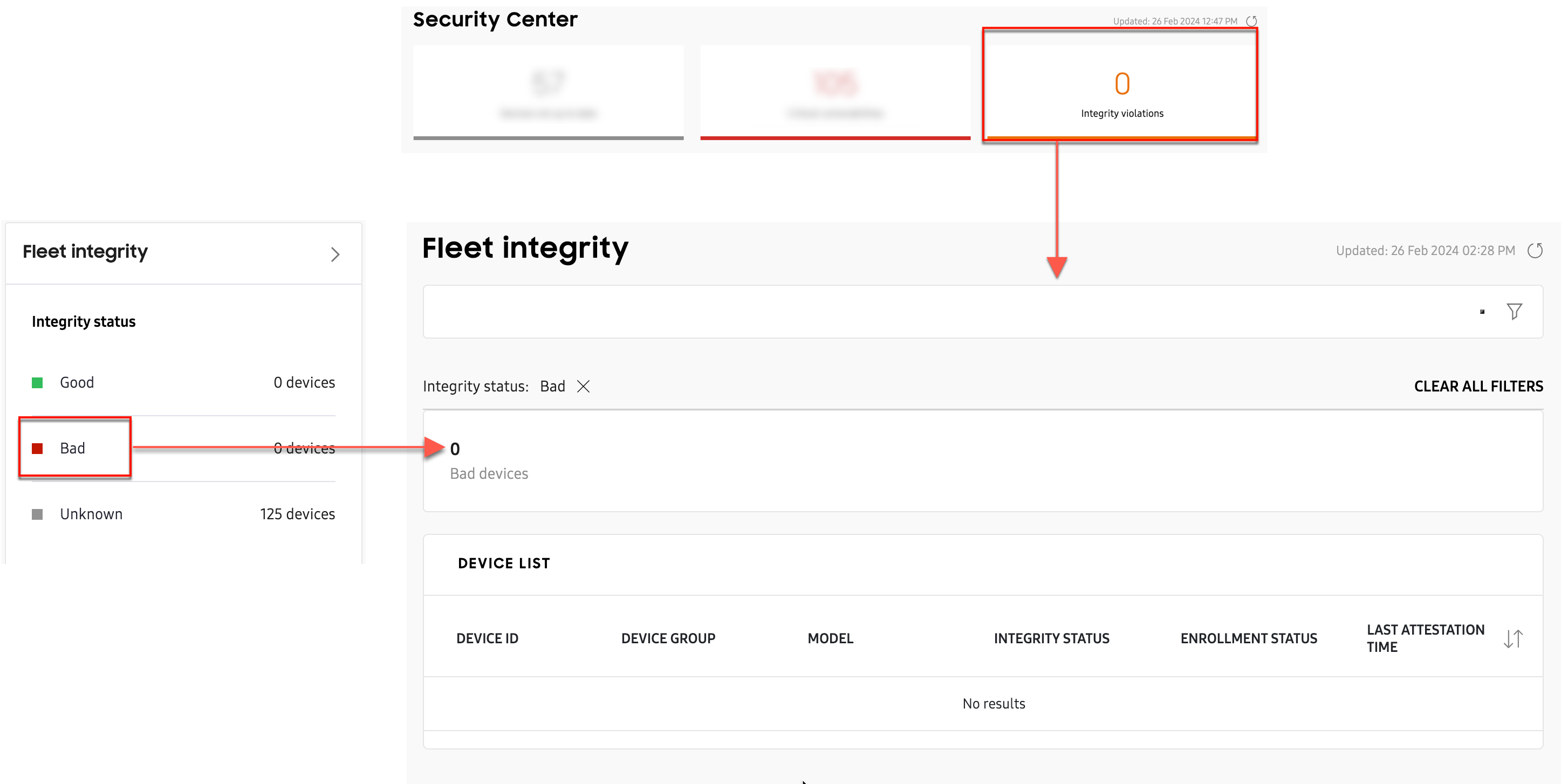Select the Unknown integrity status filter
Image resolution: width=1561 pixels, height=784 pixels.
pos(91,513)
